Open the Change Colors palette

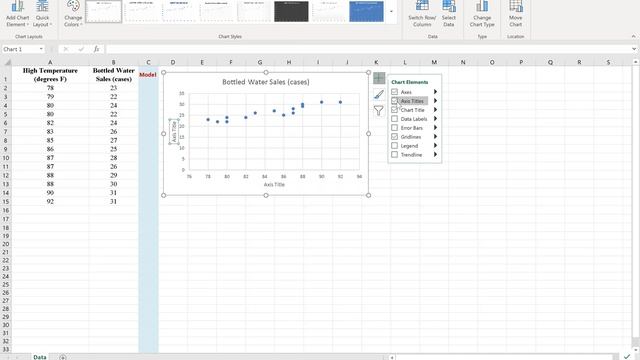(x=73, y=14)
